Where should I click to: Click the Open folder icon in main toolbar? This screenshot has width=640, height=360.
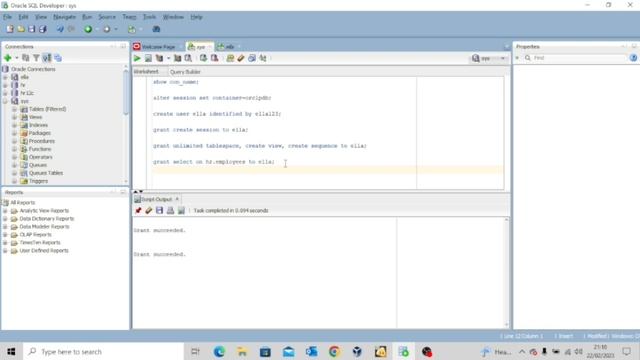click(21, 29)
